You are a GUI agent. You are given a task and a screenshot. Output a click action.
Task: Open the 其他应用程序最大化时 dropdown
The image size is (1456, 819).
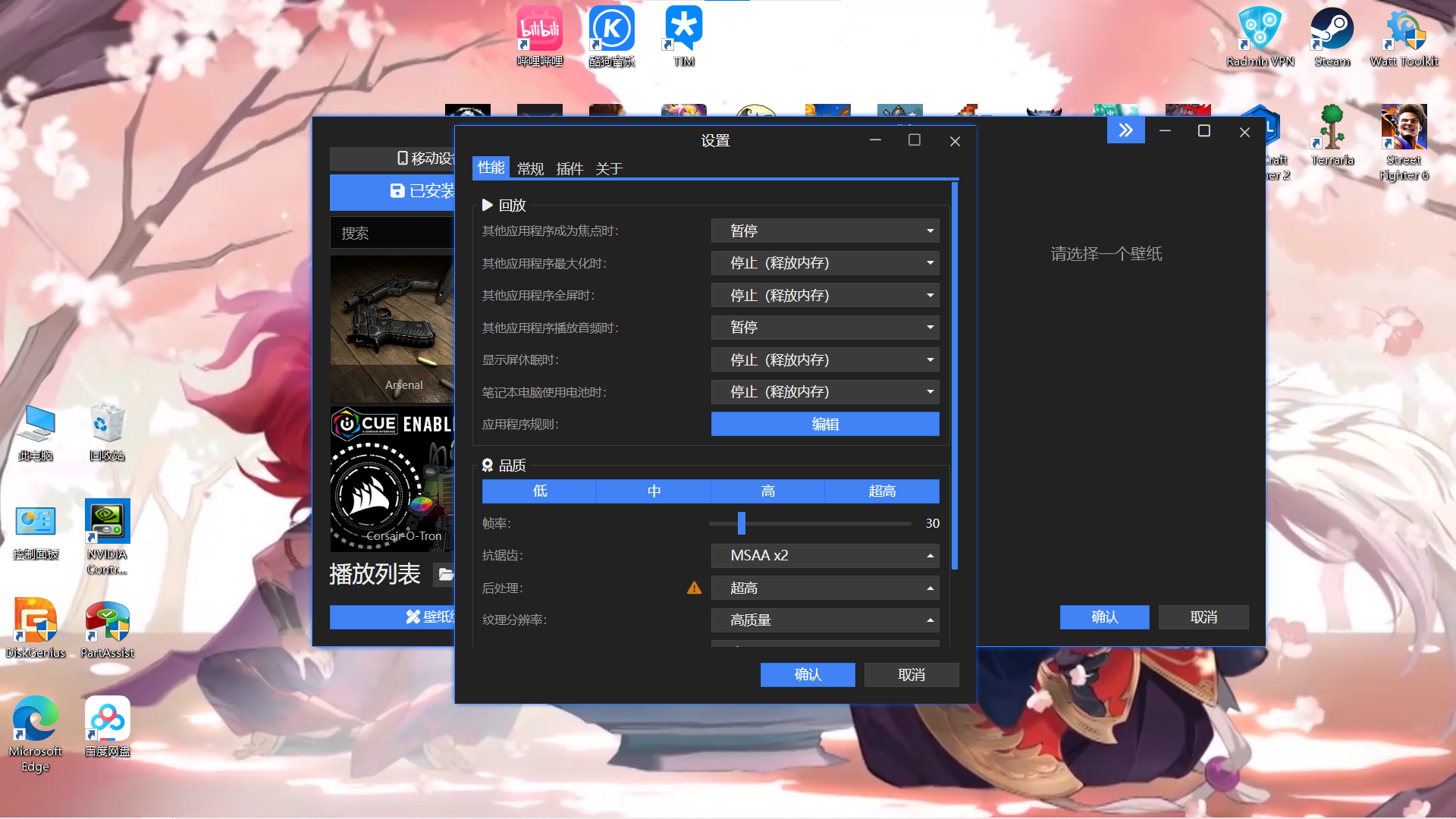[825, 263]
